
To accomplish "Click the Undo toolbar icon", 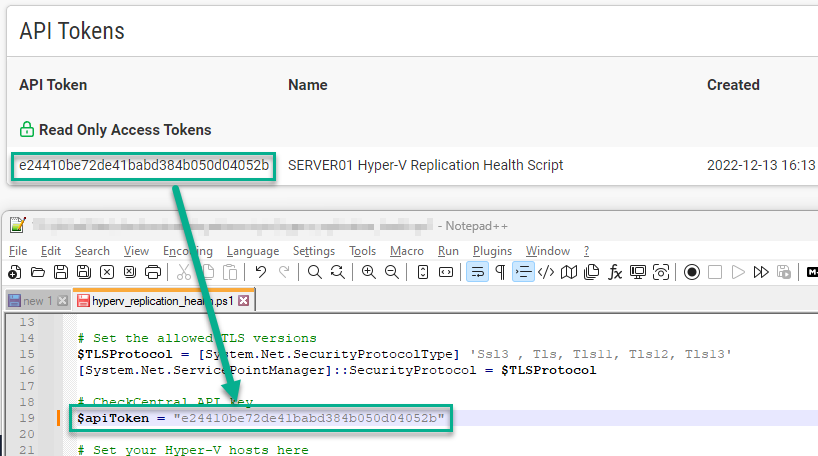I will [261, 272].
